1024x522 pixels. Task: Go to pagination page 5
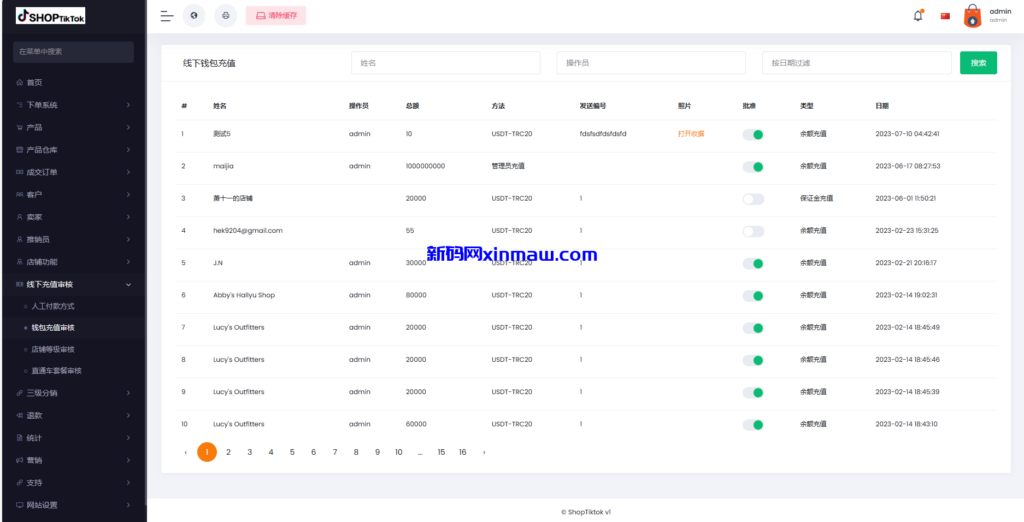coord(292,452)
